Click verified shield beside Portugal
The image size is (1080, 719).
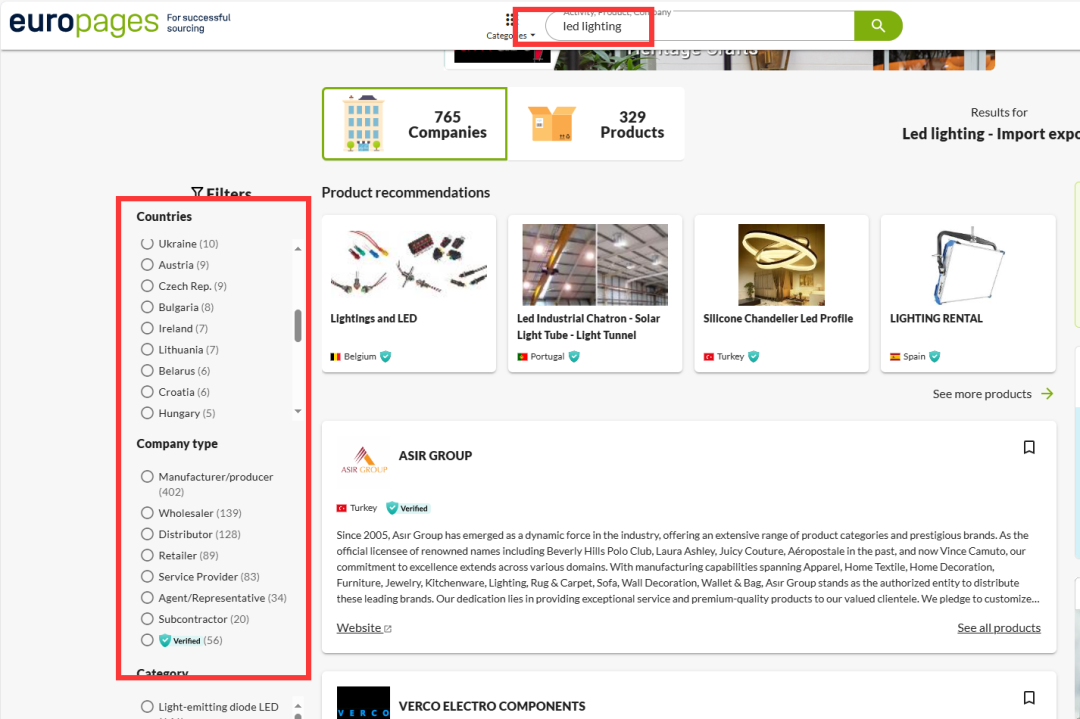pyautogui.click(x=574, y=356)
